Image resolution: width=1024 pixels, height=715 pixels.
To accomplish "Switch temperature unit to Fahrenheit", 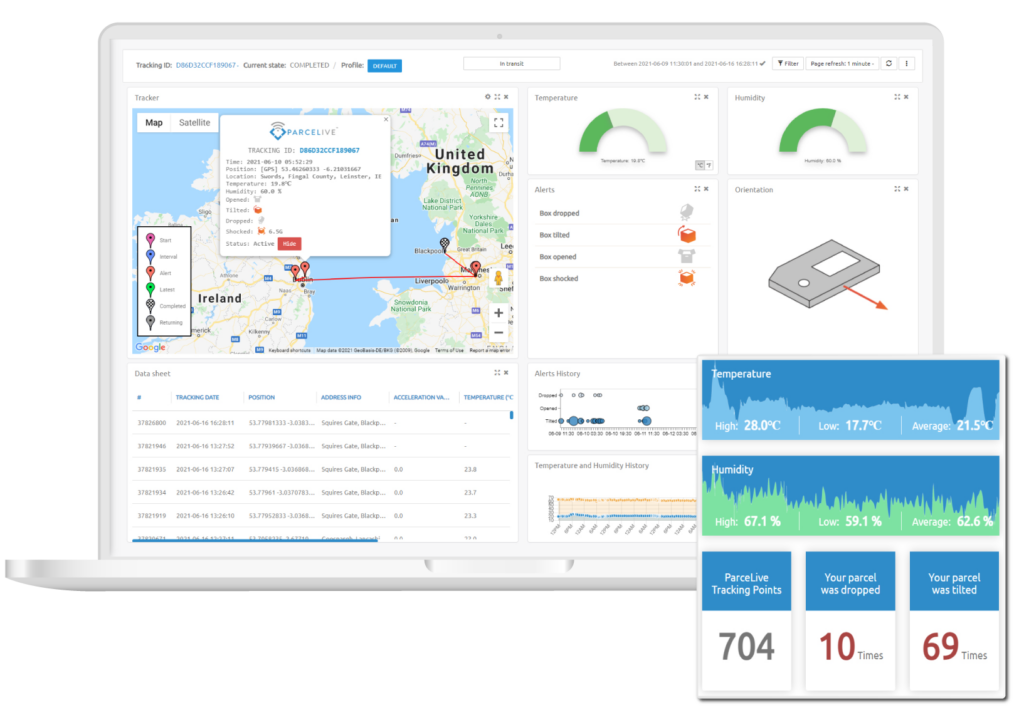I will (x=708, y=165).
